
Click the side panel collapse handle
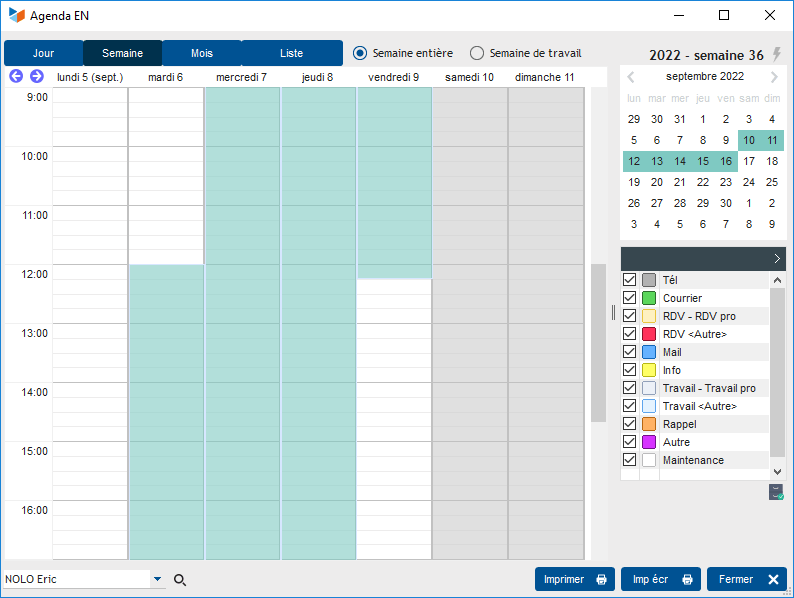coord(613,312)
